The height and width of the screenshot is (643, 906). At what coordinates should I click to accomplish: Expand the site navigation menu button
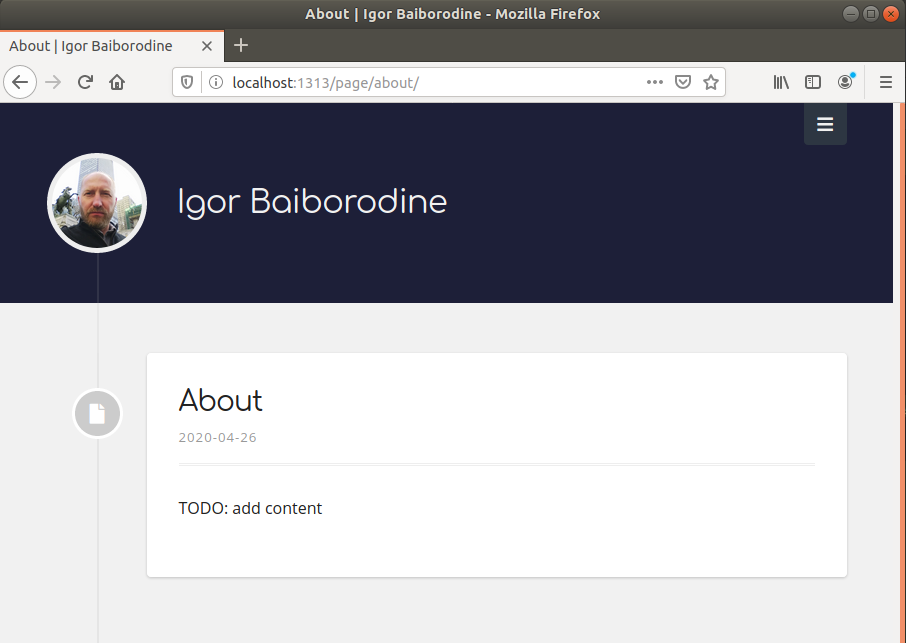pyautogui.click(x=825, y=124)
